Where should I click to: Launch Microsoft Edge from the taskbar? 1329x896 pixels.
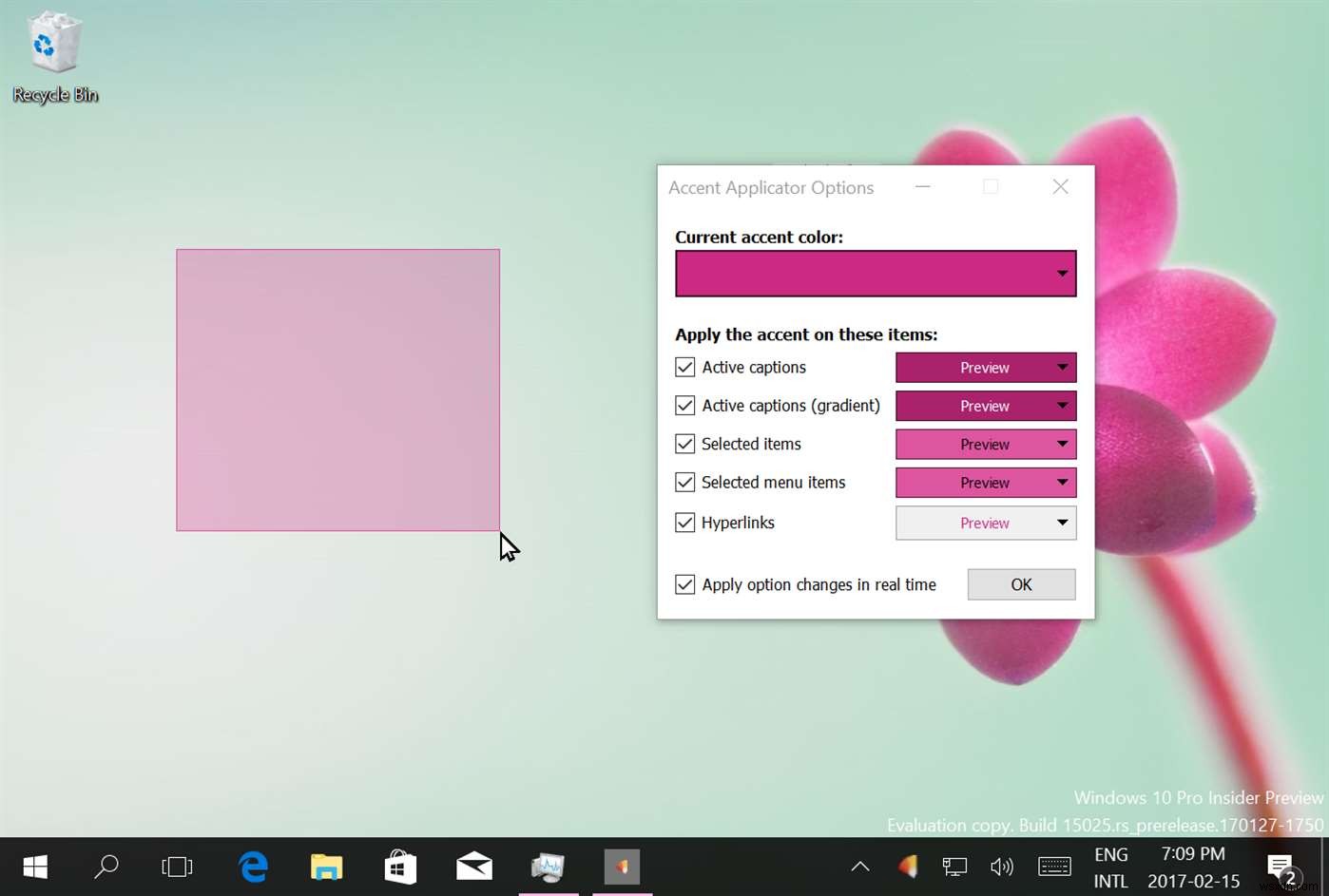click(253, 867)
